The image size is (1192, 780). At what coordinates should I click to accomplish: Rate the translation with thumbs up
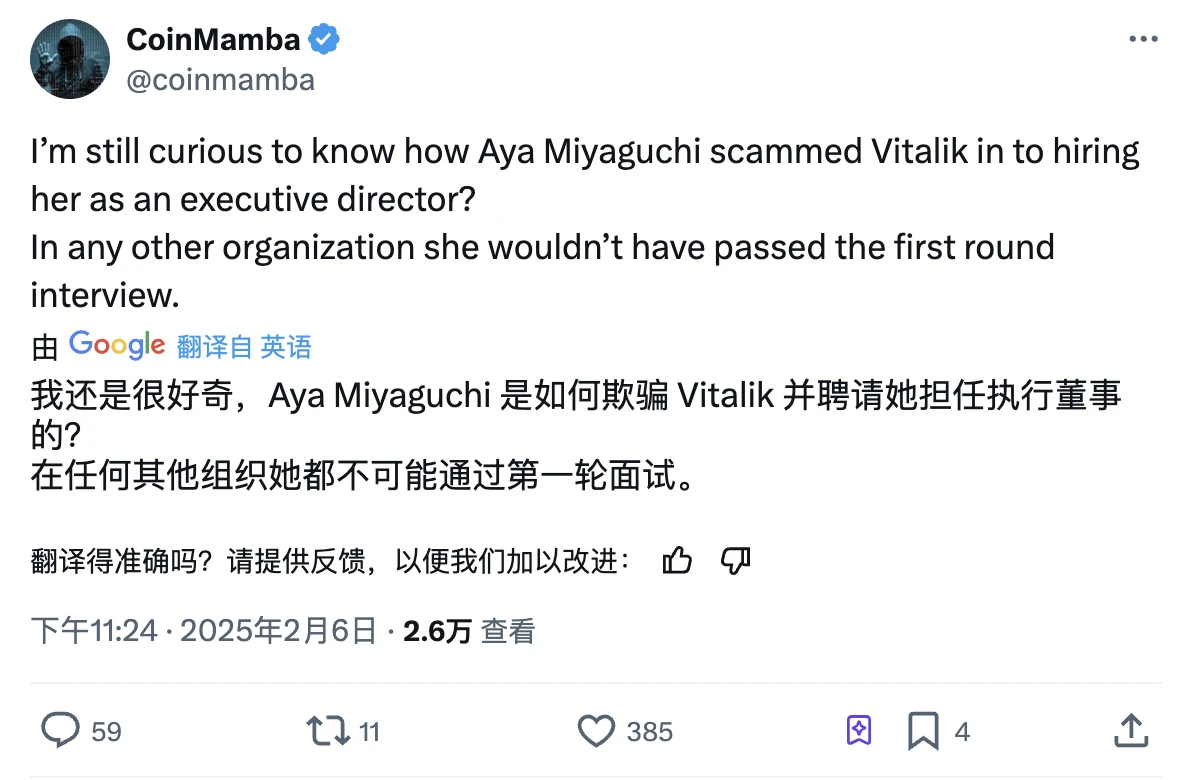(x=677, y=561)
